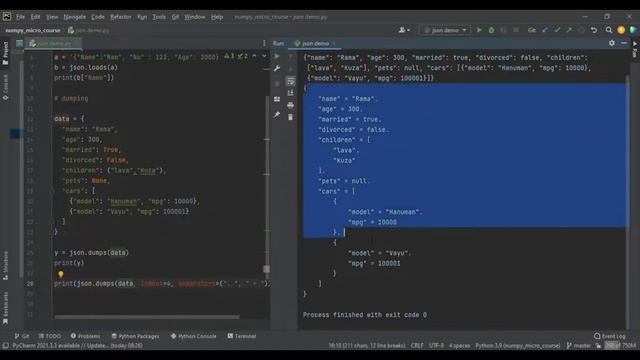Viewport: 640px width, 360px height.
Task: Open Python Packages tool window
Action: 135,336
